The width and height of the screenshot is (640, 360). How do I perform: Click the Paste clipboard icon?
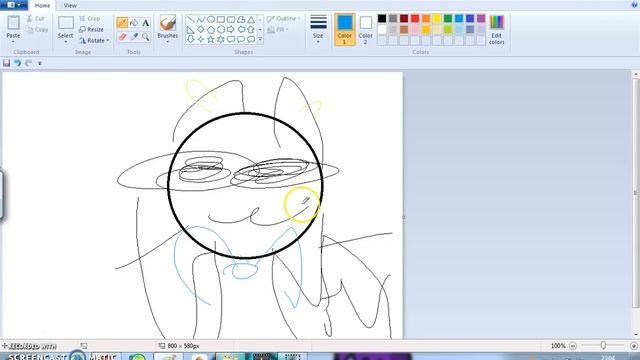pos(13,23)
